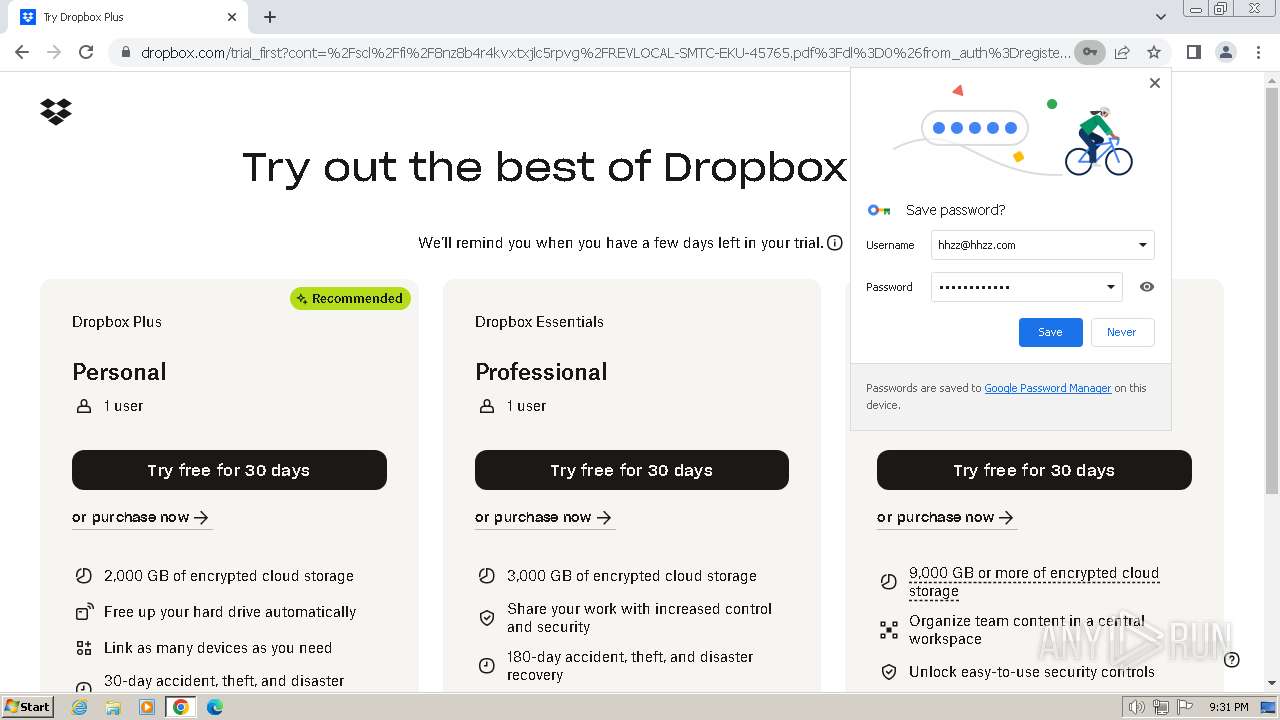This screenshot has width=1280, height=720.
Task: Expand the Password dropdown arrow
Action: (x=1110, y=287)
